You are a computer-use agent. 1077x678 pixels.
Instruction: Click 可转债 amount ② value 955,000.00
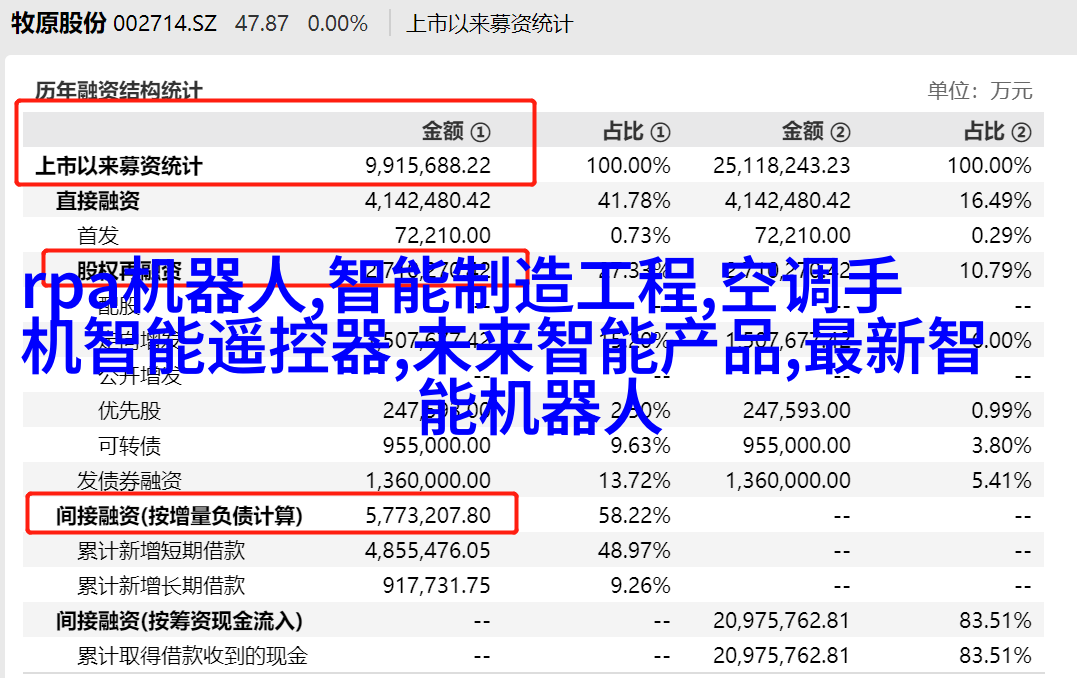pyautogui.click(x=797, y=446)
